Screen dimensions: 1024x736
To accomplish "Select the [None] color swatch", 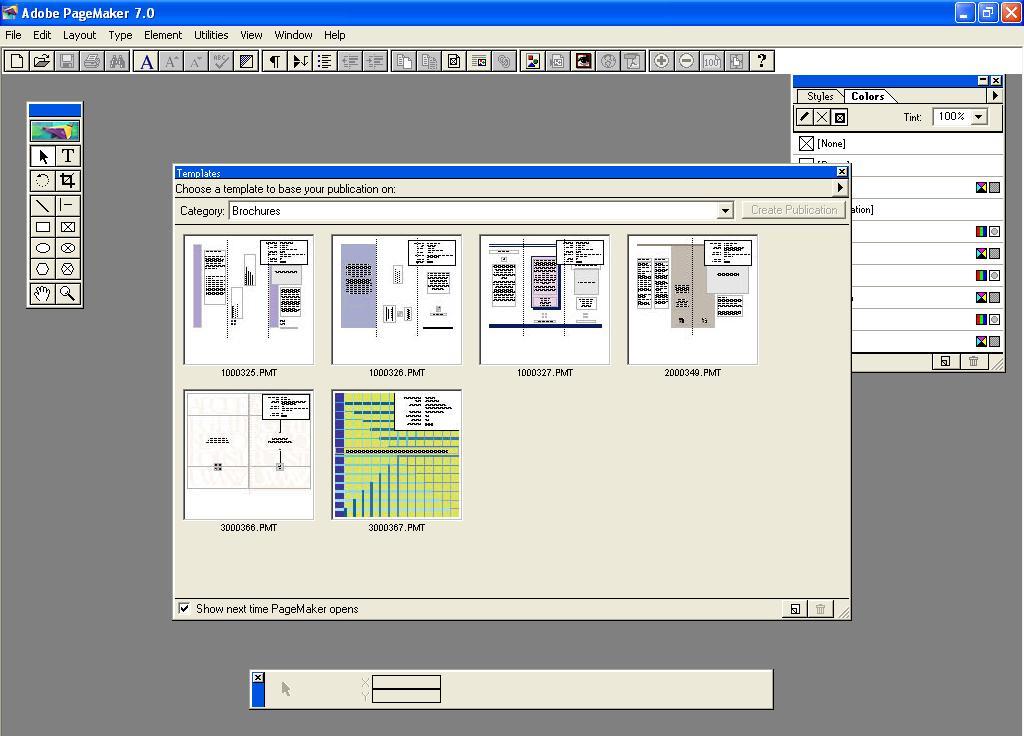I will tap(898, 144).
